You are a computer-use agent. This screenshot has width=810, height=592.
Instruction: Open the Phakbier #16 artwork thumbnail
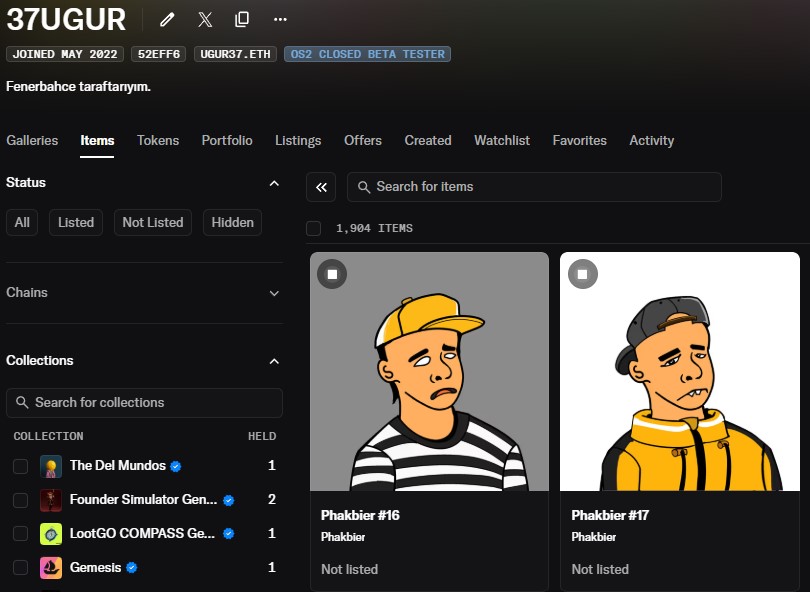click(429, 371)
